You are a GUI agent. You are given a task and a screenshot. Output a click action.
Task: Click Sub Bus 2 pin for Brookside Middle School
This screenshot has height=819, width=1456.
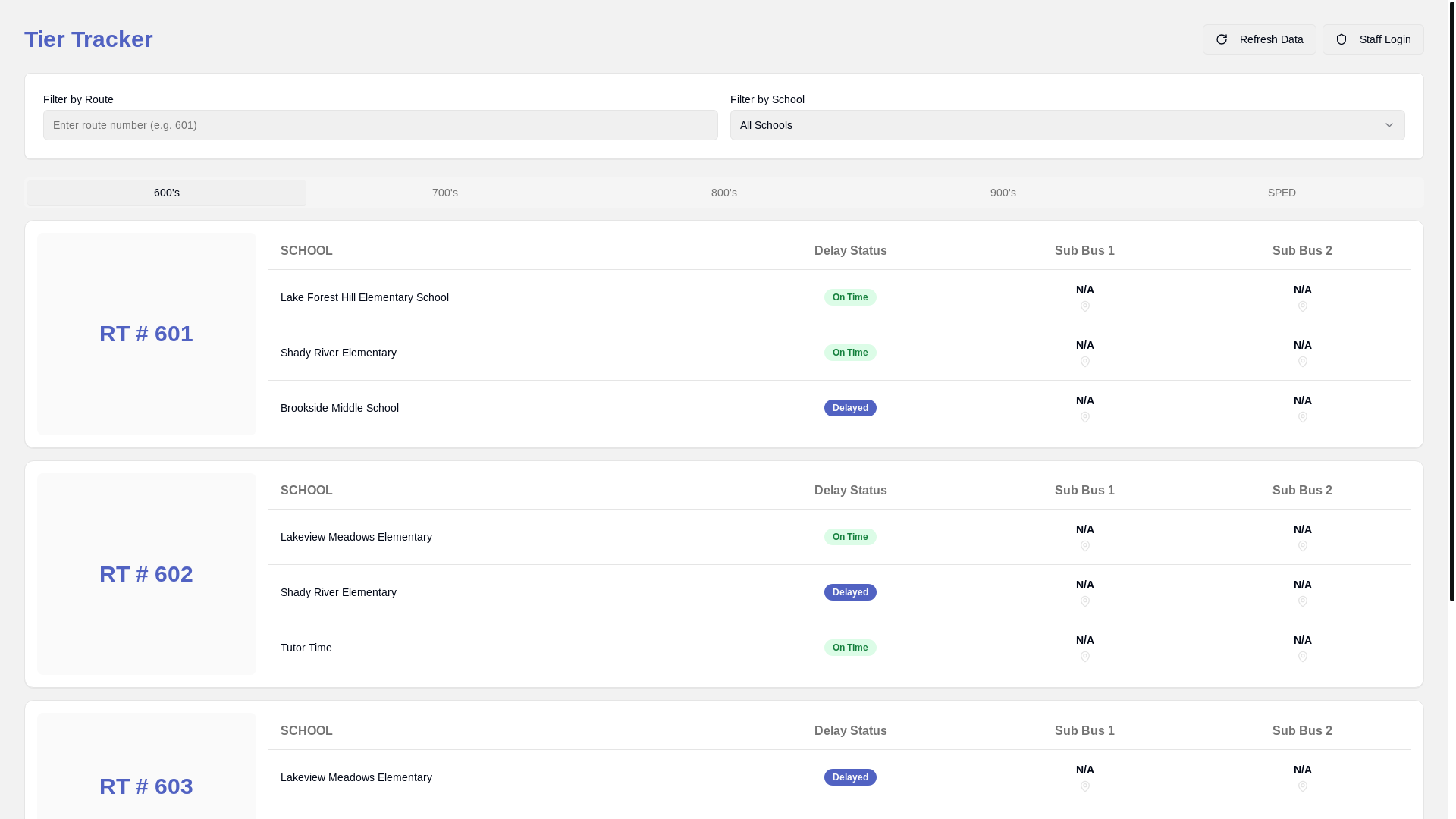[1303, 417]
